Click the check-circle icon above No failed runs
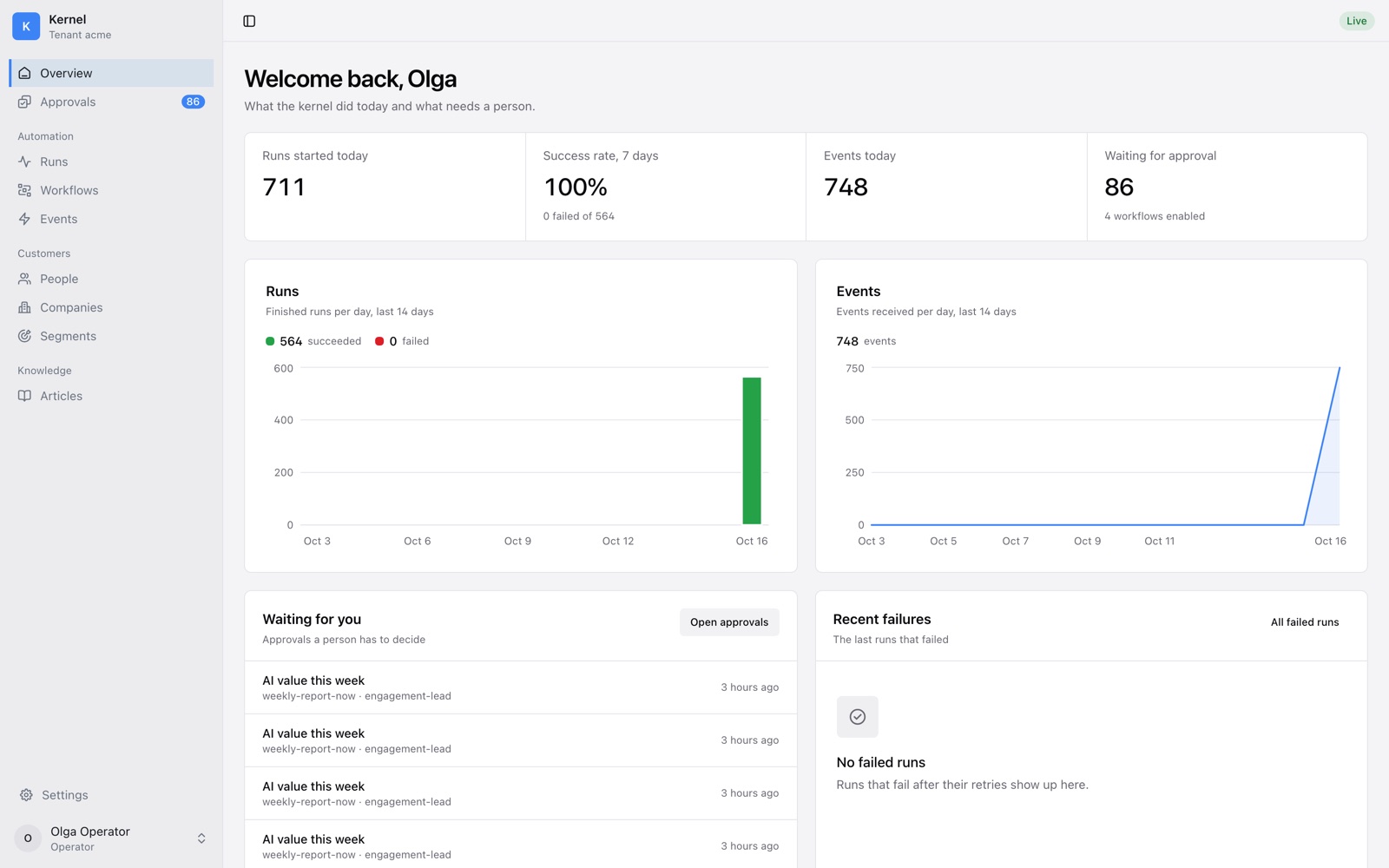Viewport: 1389px width, 868px height. tap(857, 717)
